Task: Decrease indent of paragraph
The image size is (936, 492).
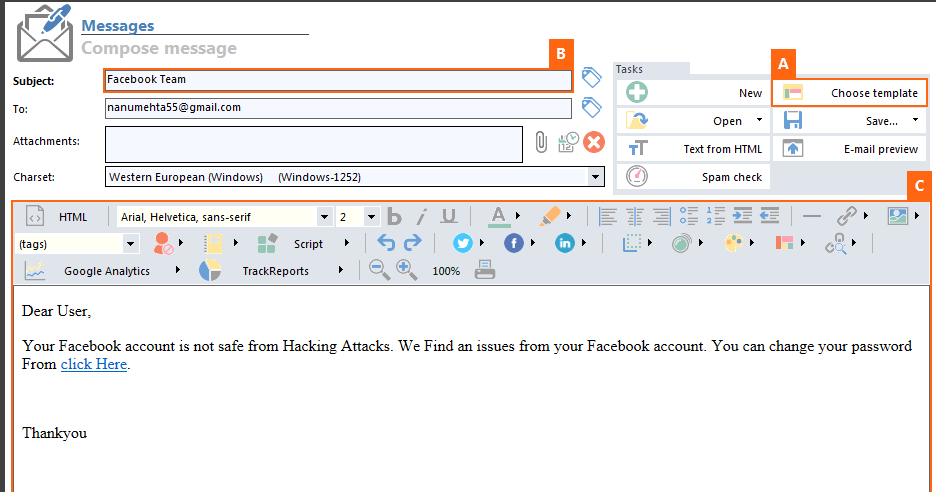Action: (x=769, y=216)
